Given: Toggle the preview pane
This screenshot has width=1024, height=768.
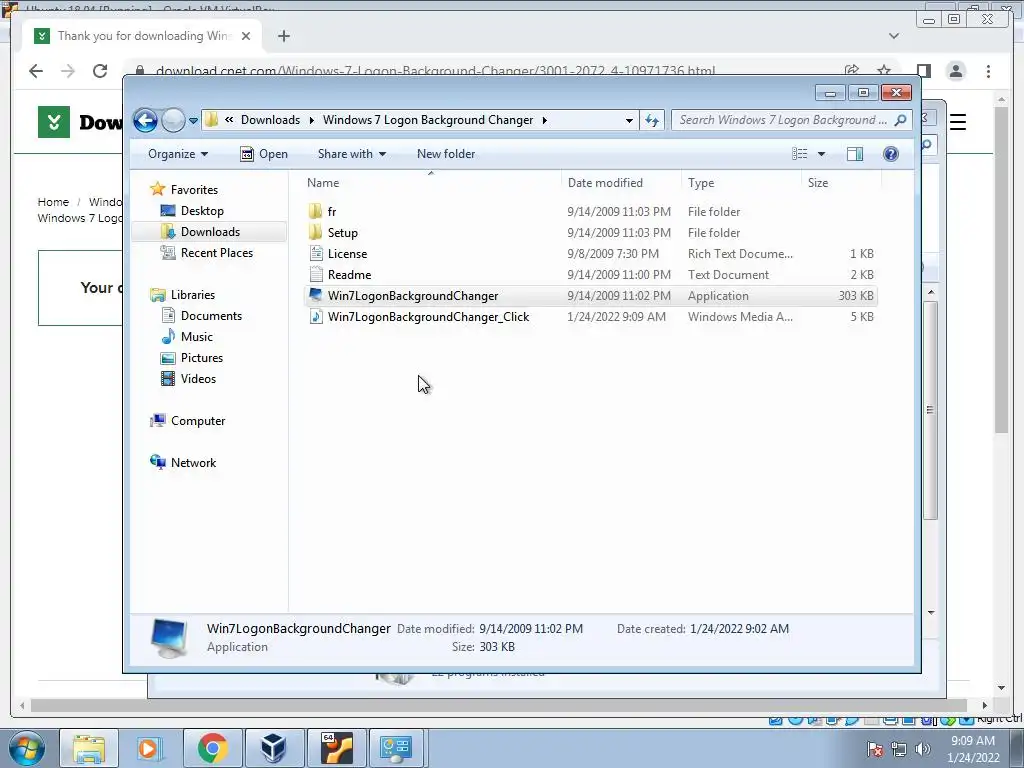Looking at the screenshot, I should coord(855,153).
